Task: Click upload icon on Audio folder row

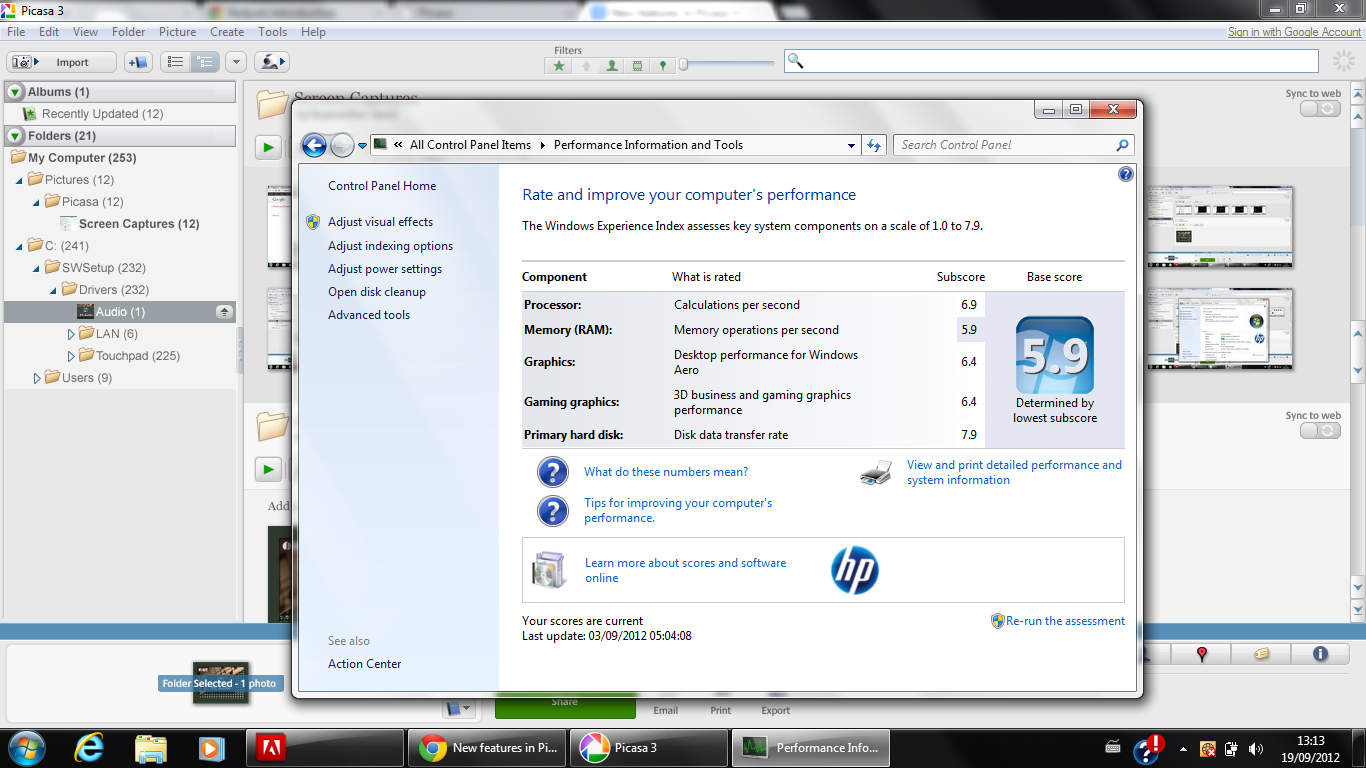Action: click(x=224, y=312)
